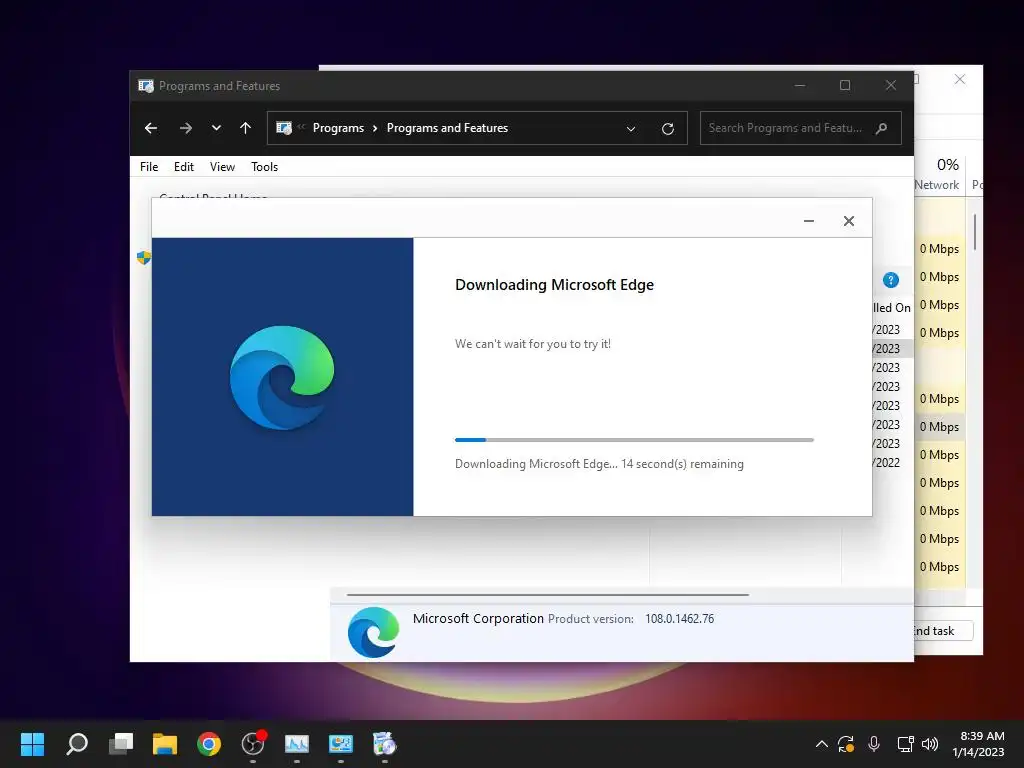
Task: Click the horizontal scrollbar above details pane
Action: pyautogui.click(x=547, y=595)
